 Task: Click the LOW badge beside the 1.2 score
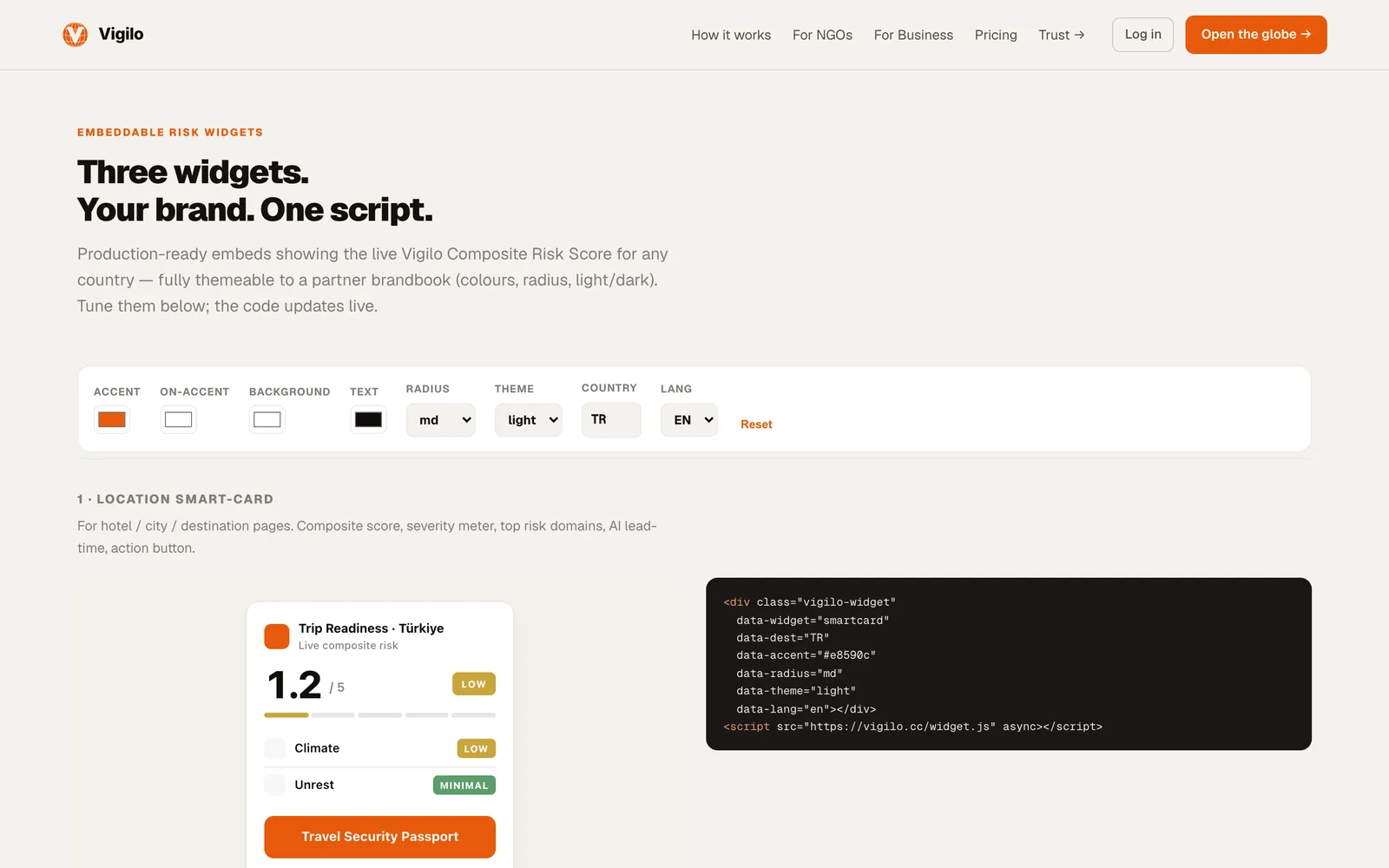[474, 684]
